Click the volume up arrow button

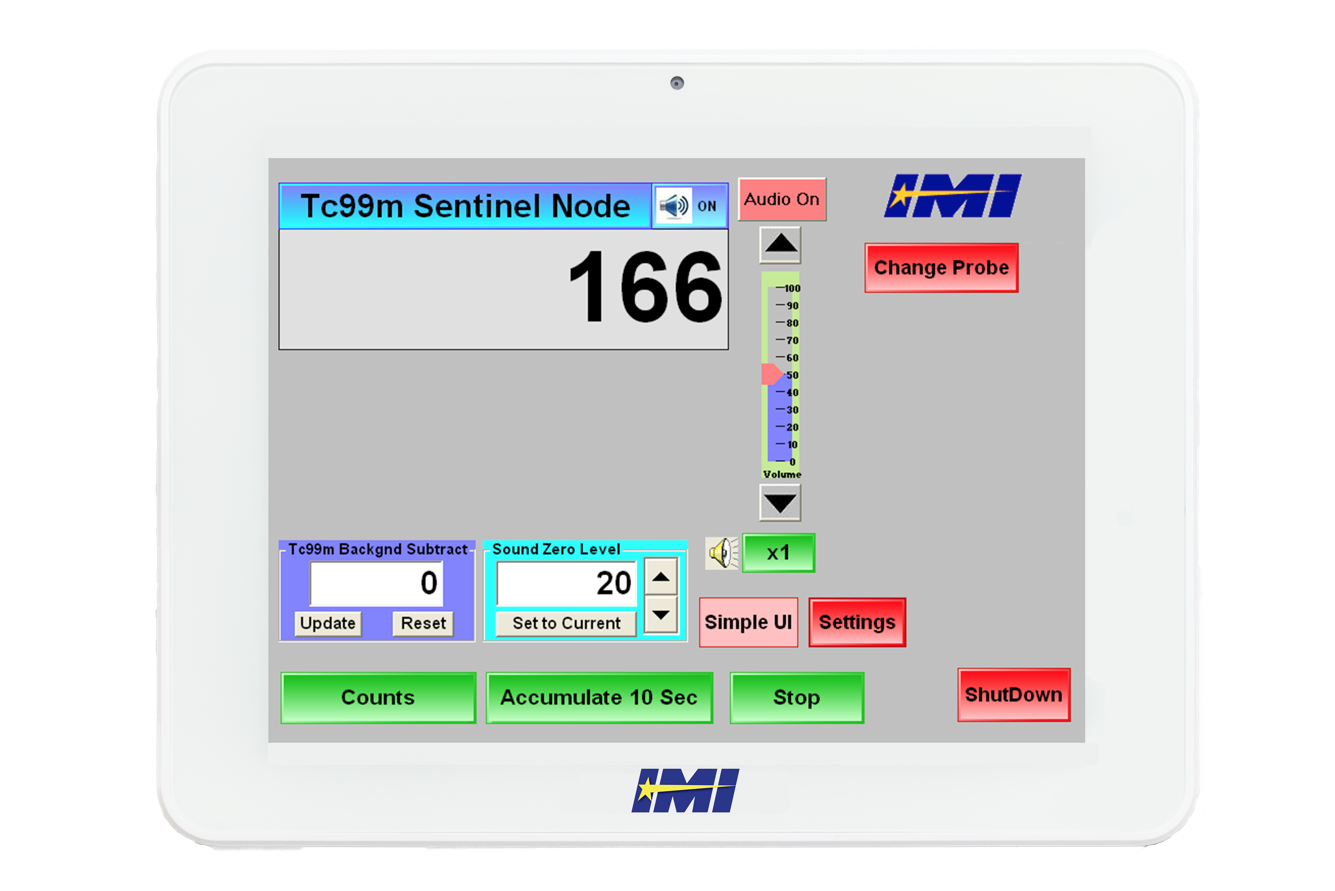tap(780, 244)
